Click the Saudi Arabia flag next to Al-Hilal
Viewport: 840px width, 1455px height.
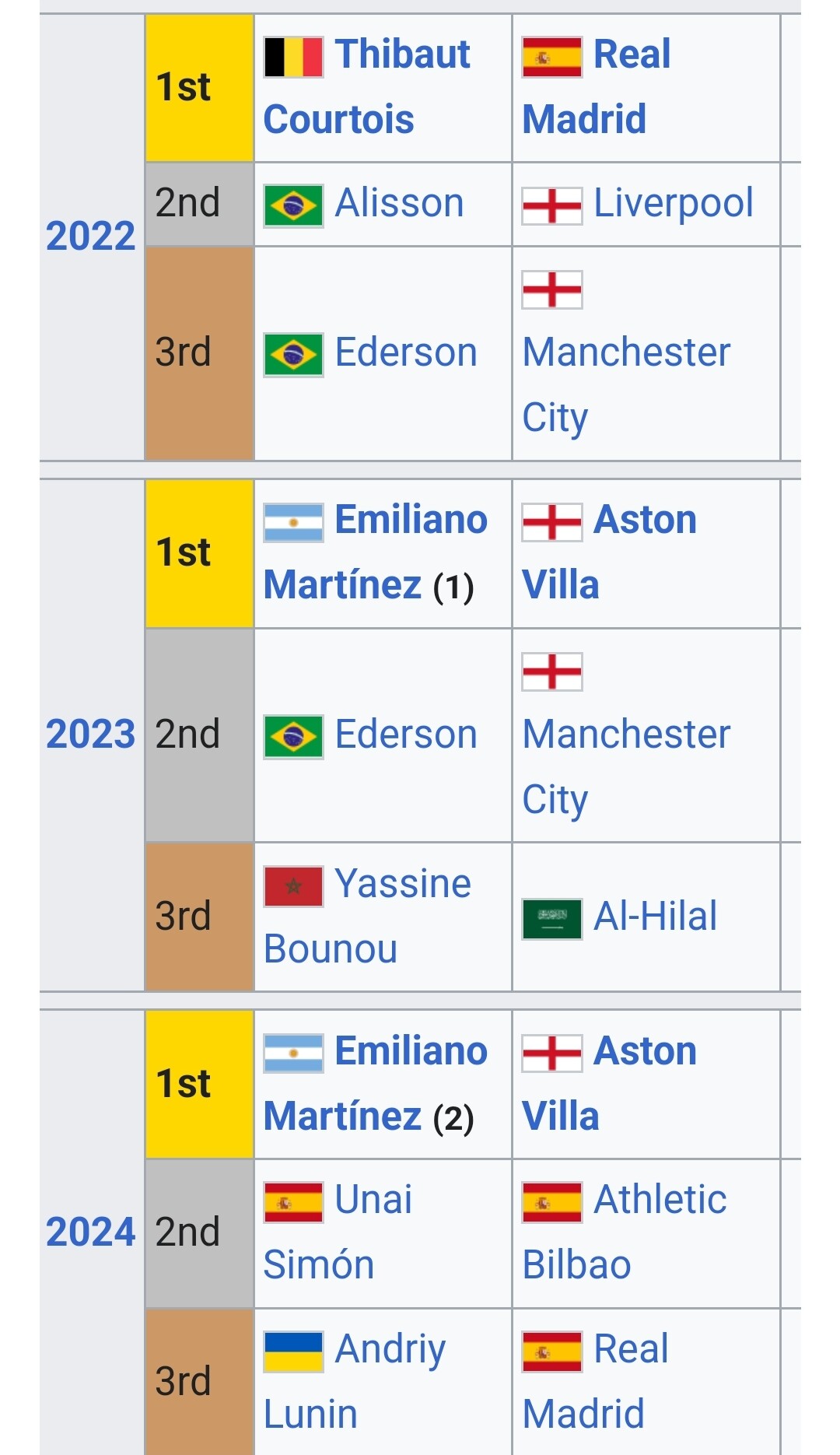point(552,919)
